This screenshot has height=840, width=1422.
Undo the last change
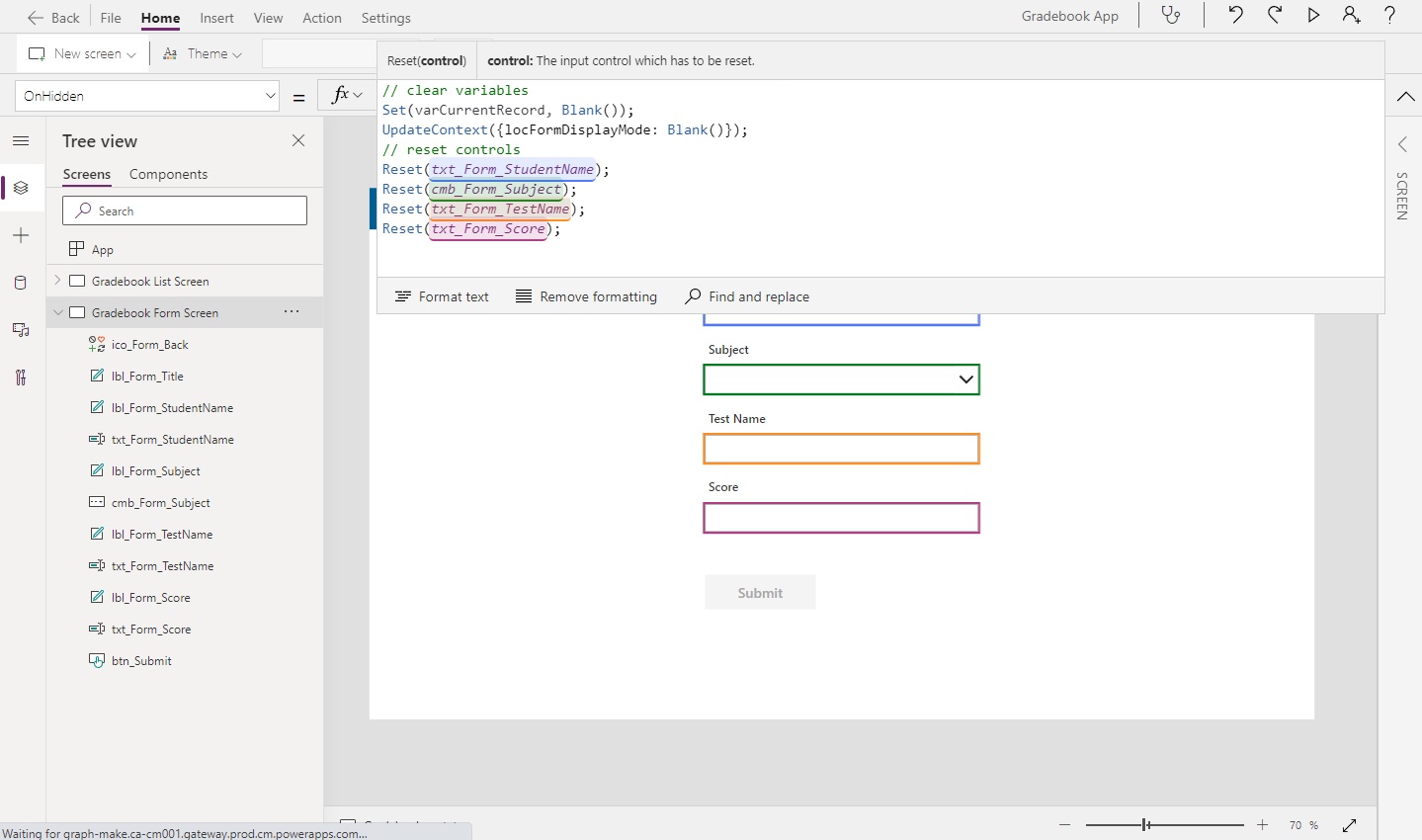pyautogui.click(x=1235, y=16)
